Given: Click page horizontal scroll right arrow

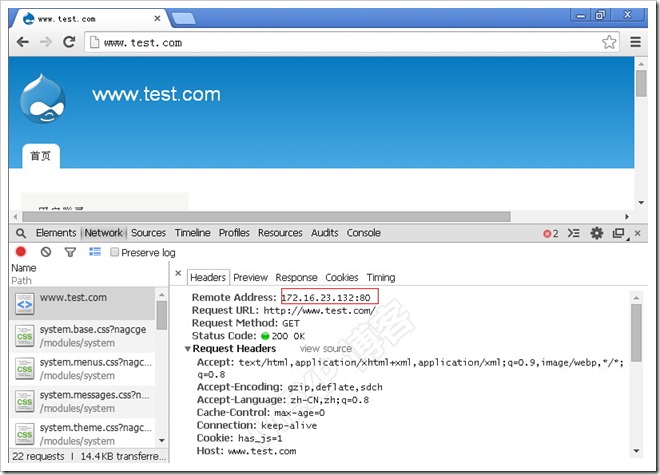Looking at the screenshot, I should (x=627, y=217).
